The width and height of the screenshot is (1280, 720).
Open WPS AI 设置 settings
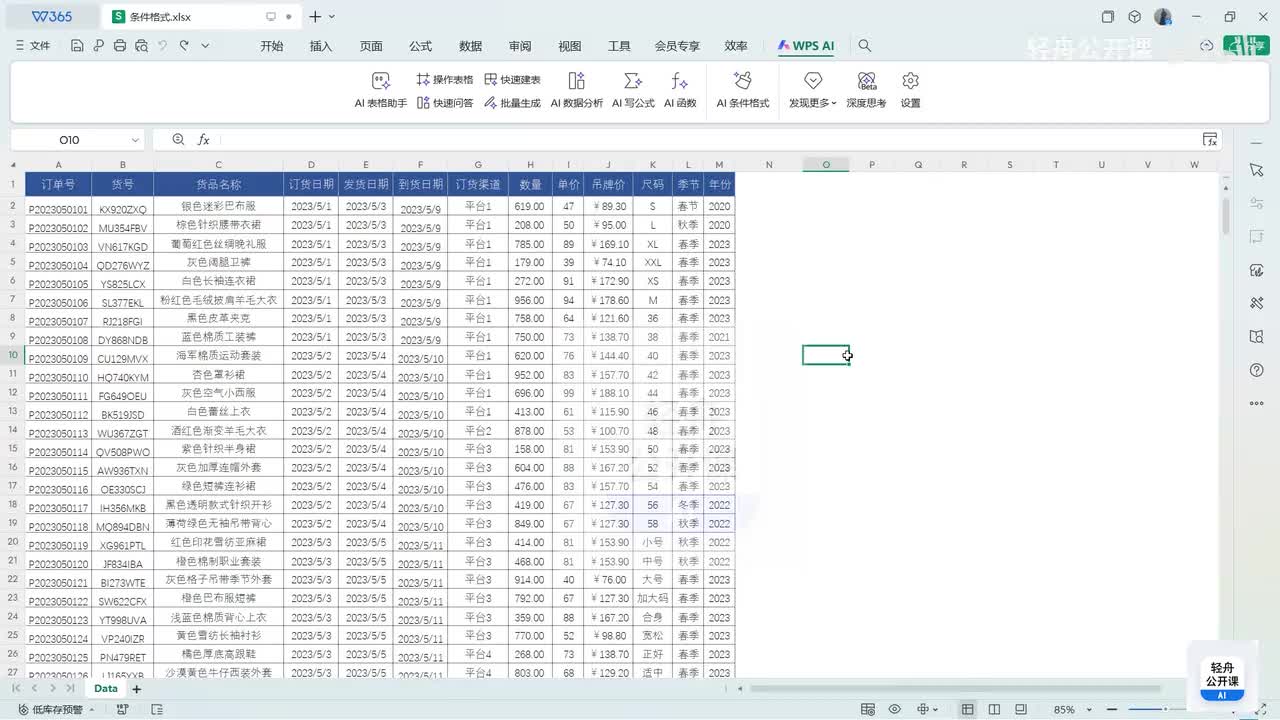pos(910,90)
